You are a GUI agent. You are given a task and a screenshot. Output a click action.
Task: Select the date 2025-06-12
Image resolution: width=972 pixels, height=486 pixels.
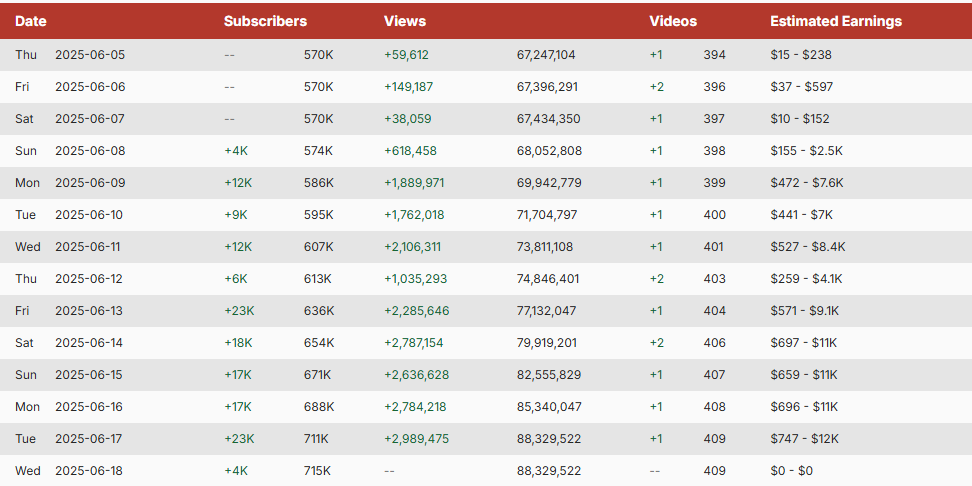click(x=89, y=279)
